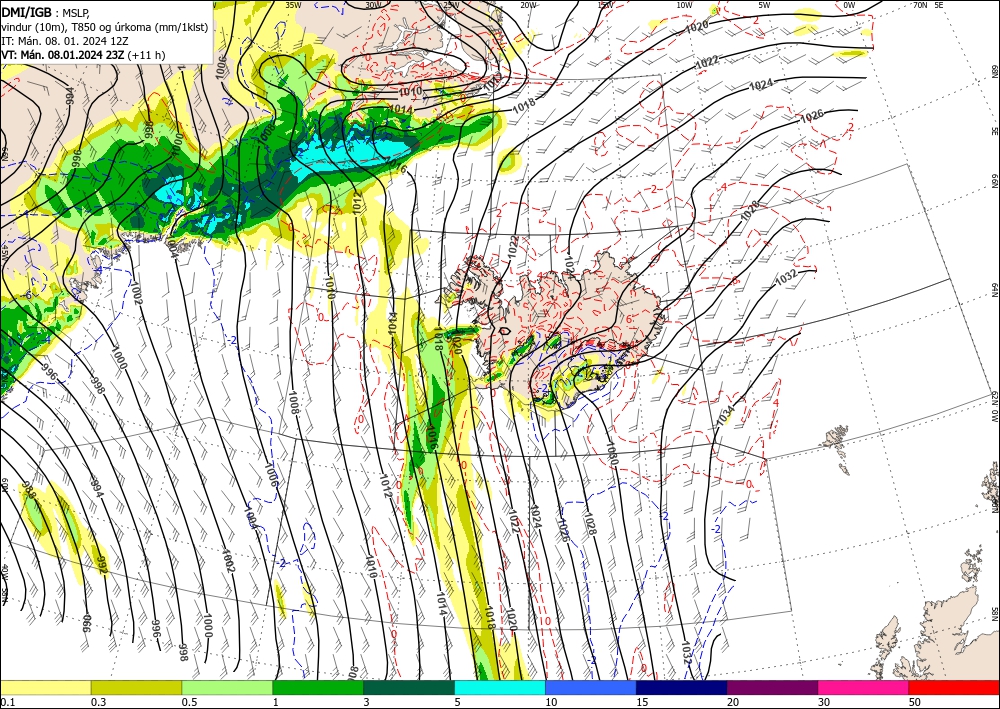Select the green 1 mm legend swatch
The width and height of the screenshot is (1000, 709).
(318, 687)
